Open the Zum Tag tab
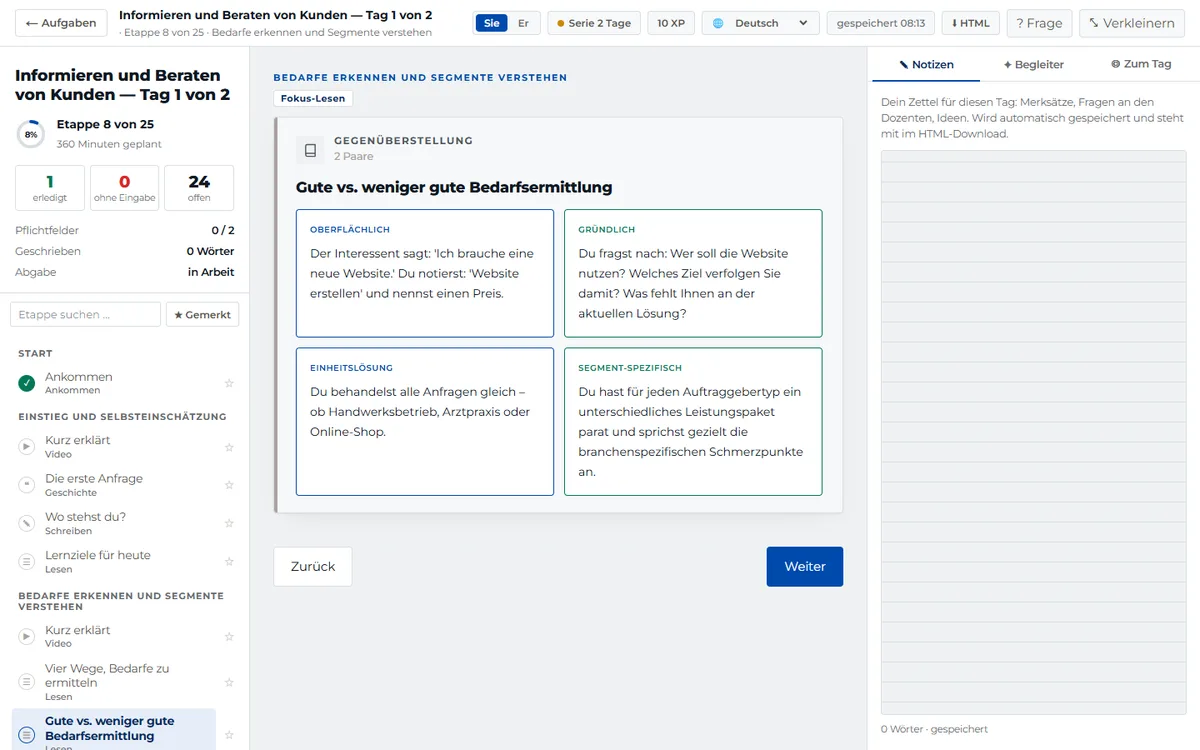This screenshot has width=1200, height=750. (x=1141, y=64)
